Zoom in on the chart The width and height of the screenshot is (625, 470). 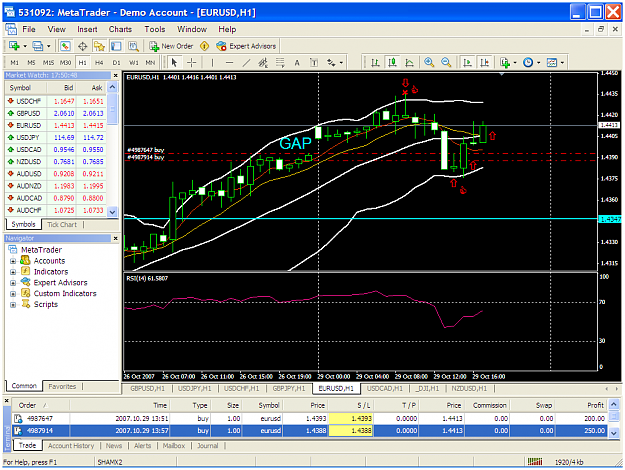tap(429, 63)
